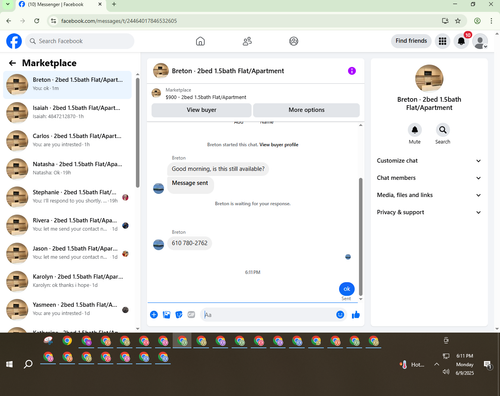Image resolution: width=500 pixels, height=396 pixels.
Task: Go to the Home feed icon
Action: 200,41
